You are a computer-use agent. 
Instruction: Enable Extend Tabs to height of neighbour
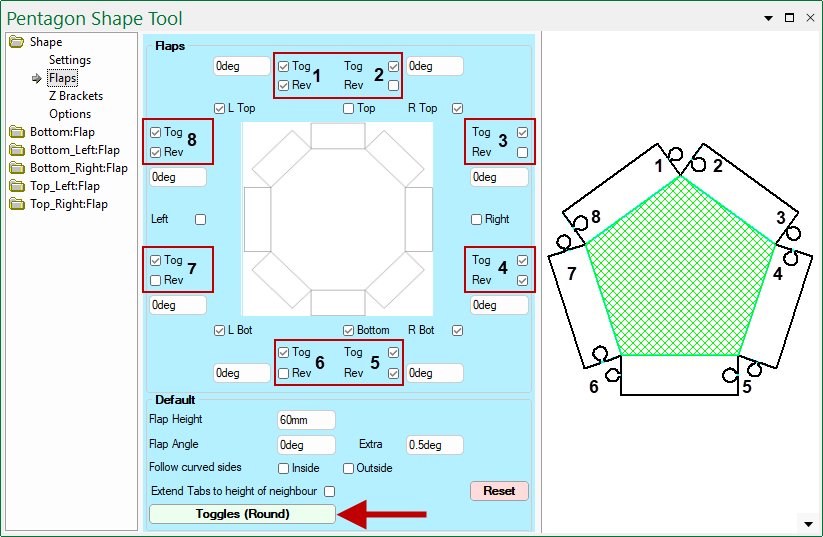coord(329,491)
